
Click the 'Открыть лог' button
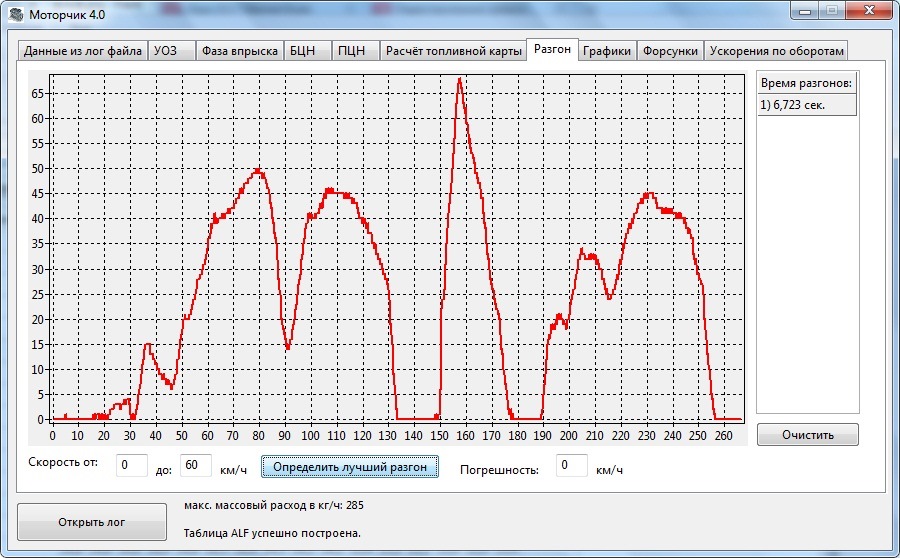92,522
